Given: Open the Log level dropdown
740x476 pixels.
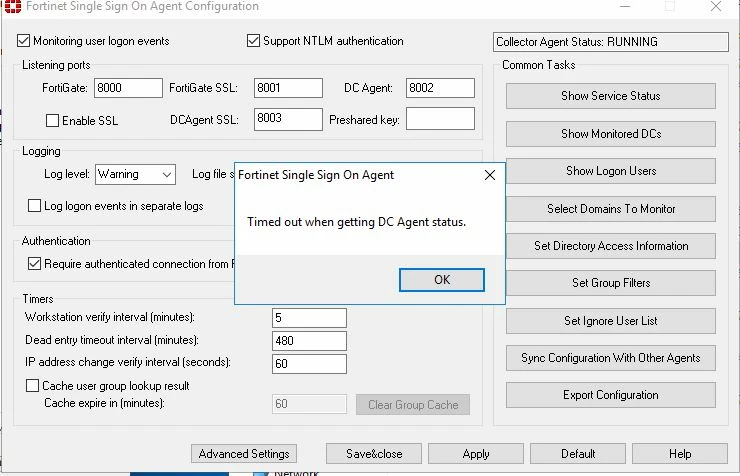Looking at the screenshot, I should pos(135,175).
